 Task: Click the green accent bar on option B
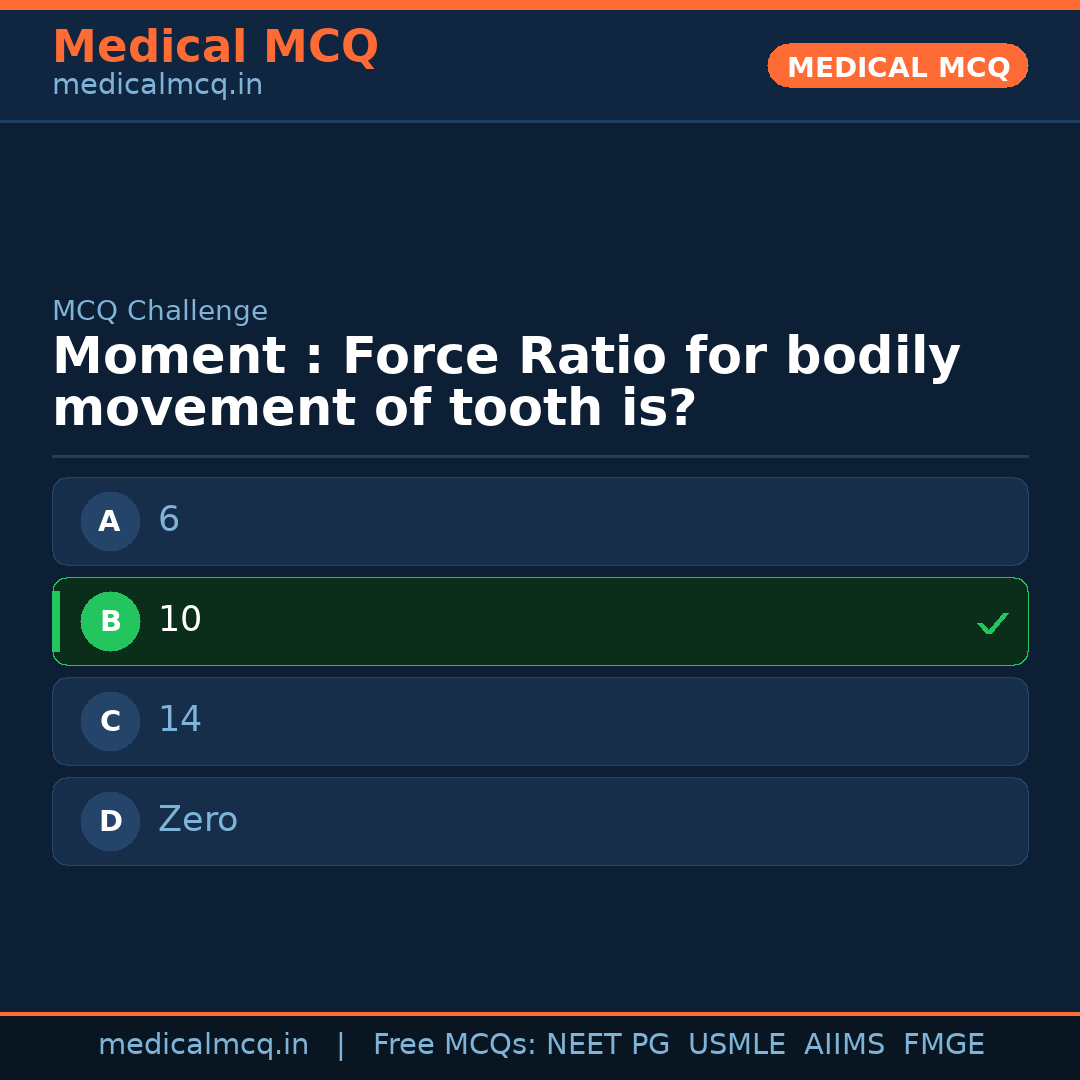coord(56,621)
